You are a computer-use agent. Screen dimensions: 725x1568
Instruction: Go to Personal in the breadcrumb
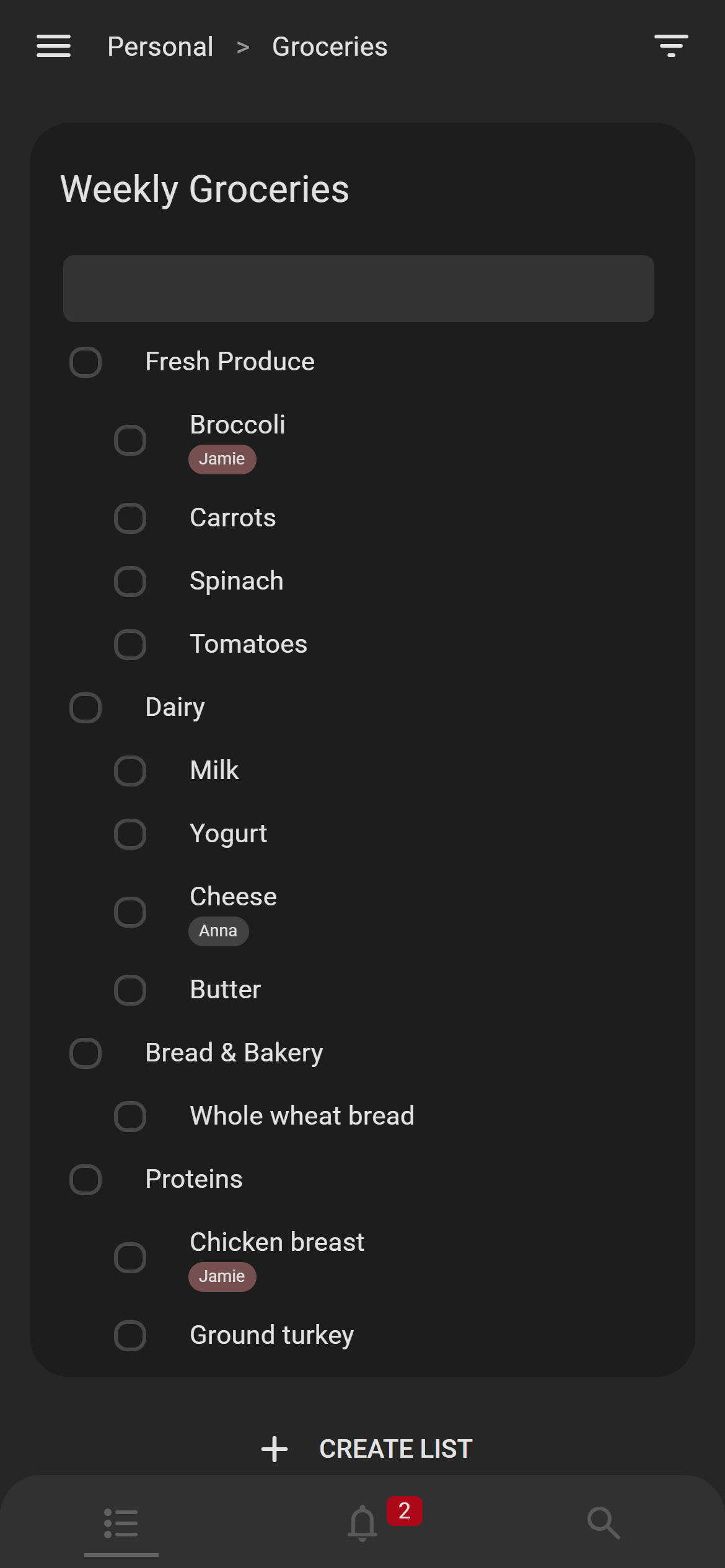pos(160,47)
